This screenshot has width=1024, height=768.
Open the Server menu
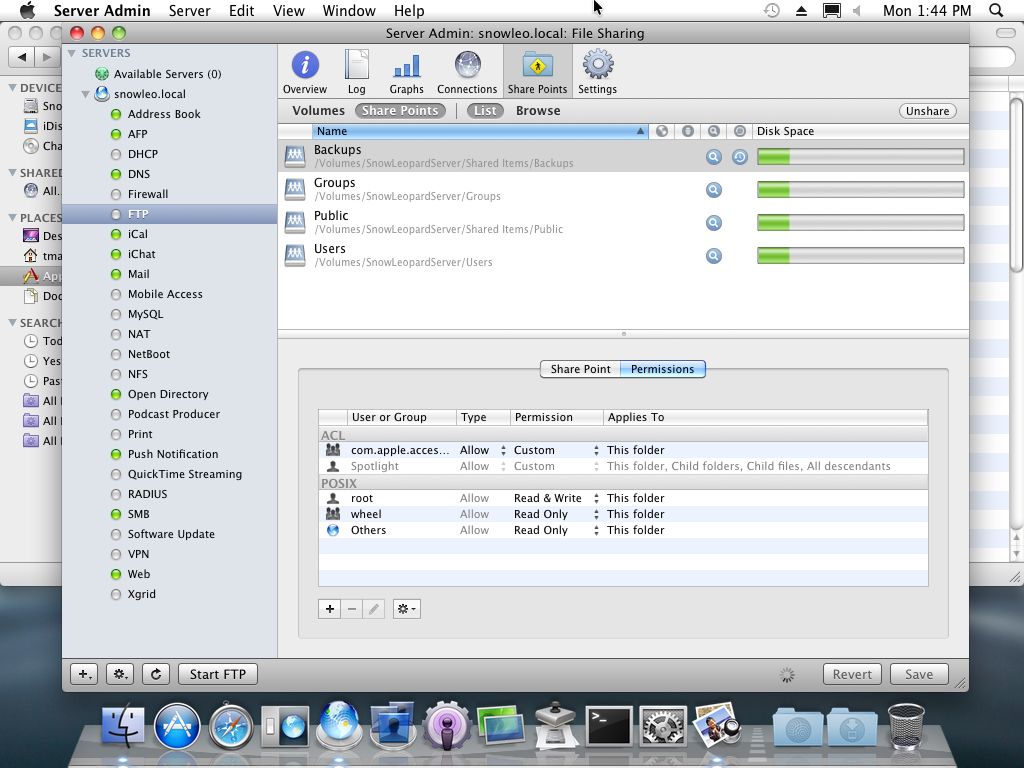click(189, 10)
